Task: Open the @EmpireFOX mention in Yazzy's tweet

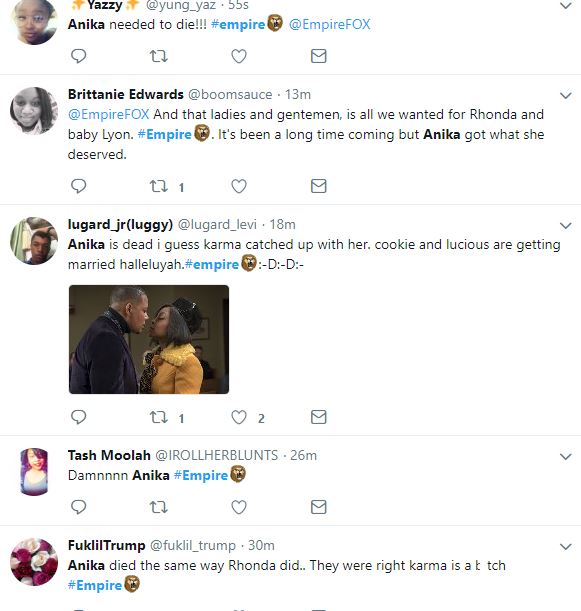Action: [329, 24]
